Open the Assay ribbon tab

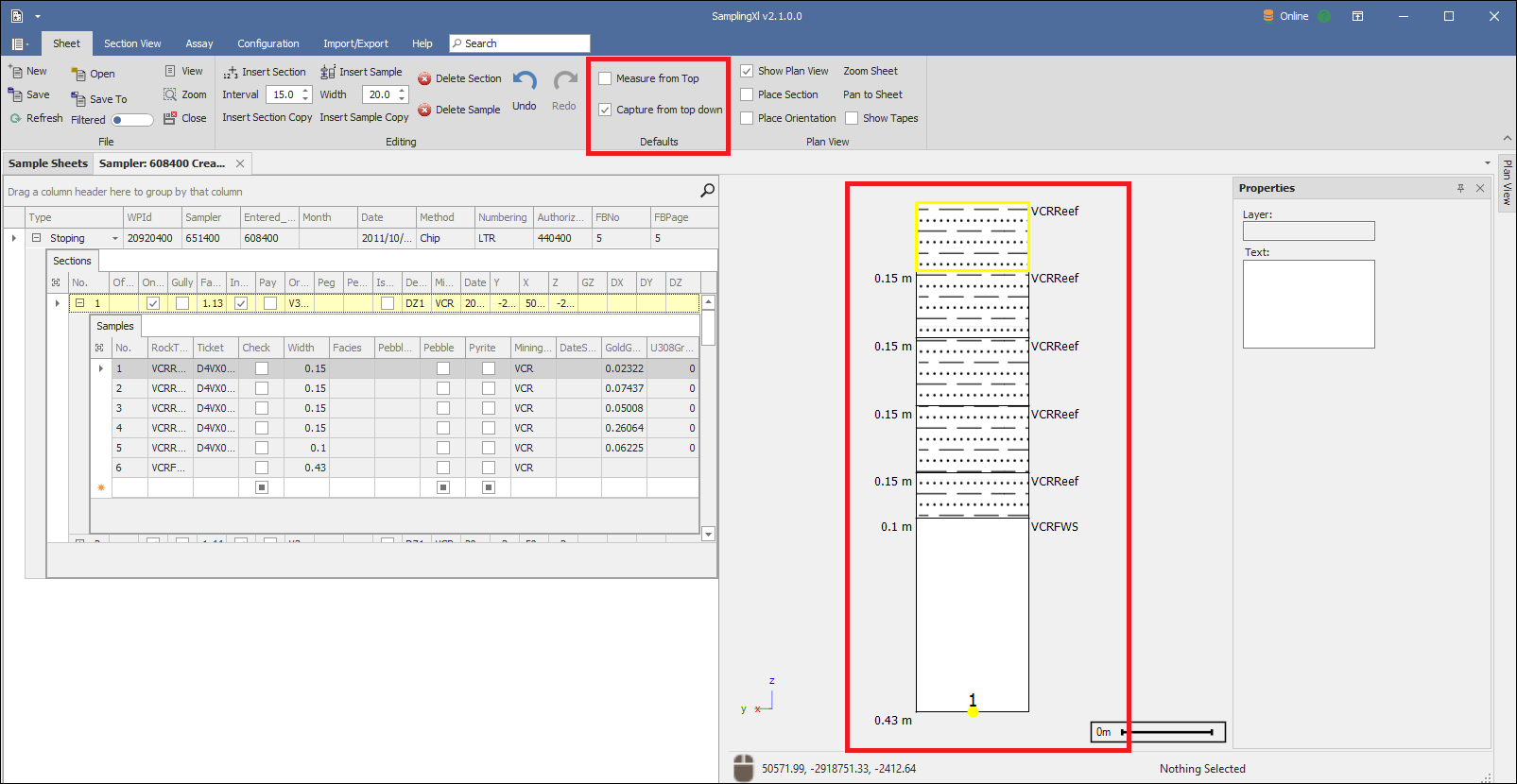(198, 43)
